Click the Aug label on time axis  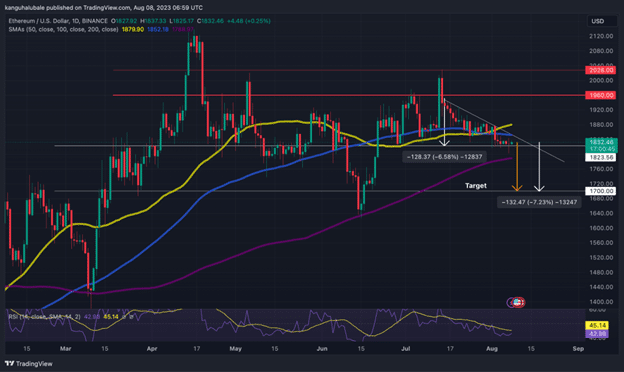492,349
